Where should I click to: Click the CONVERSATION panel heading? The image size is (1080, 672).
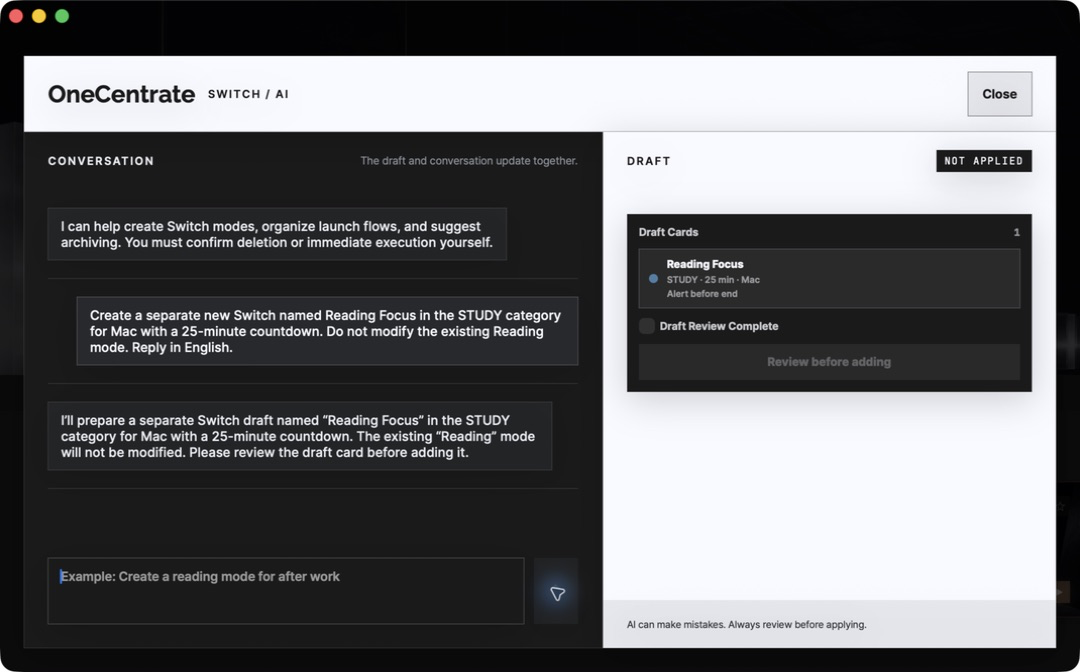101,161
